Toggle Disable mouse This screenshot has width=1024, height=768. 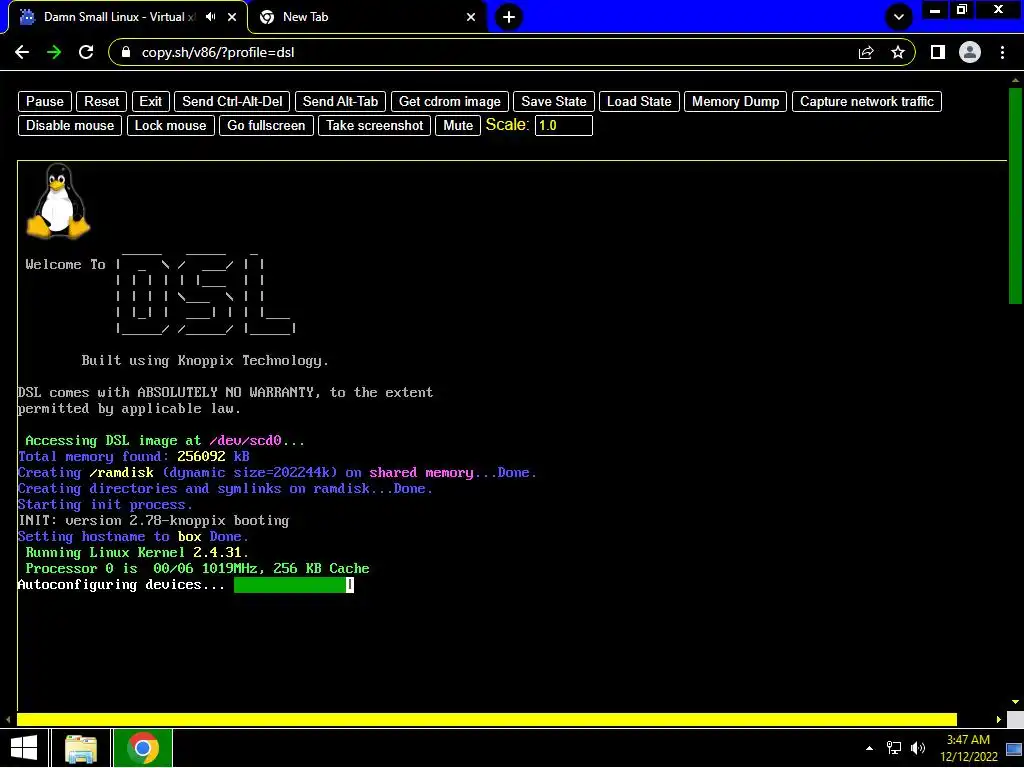(70, 125)
